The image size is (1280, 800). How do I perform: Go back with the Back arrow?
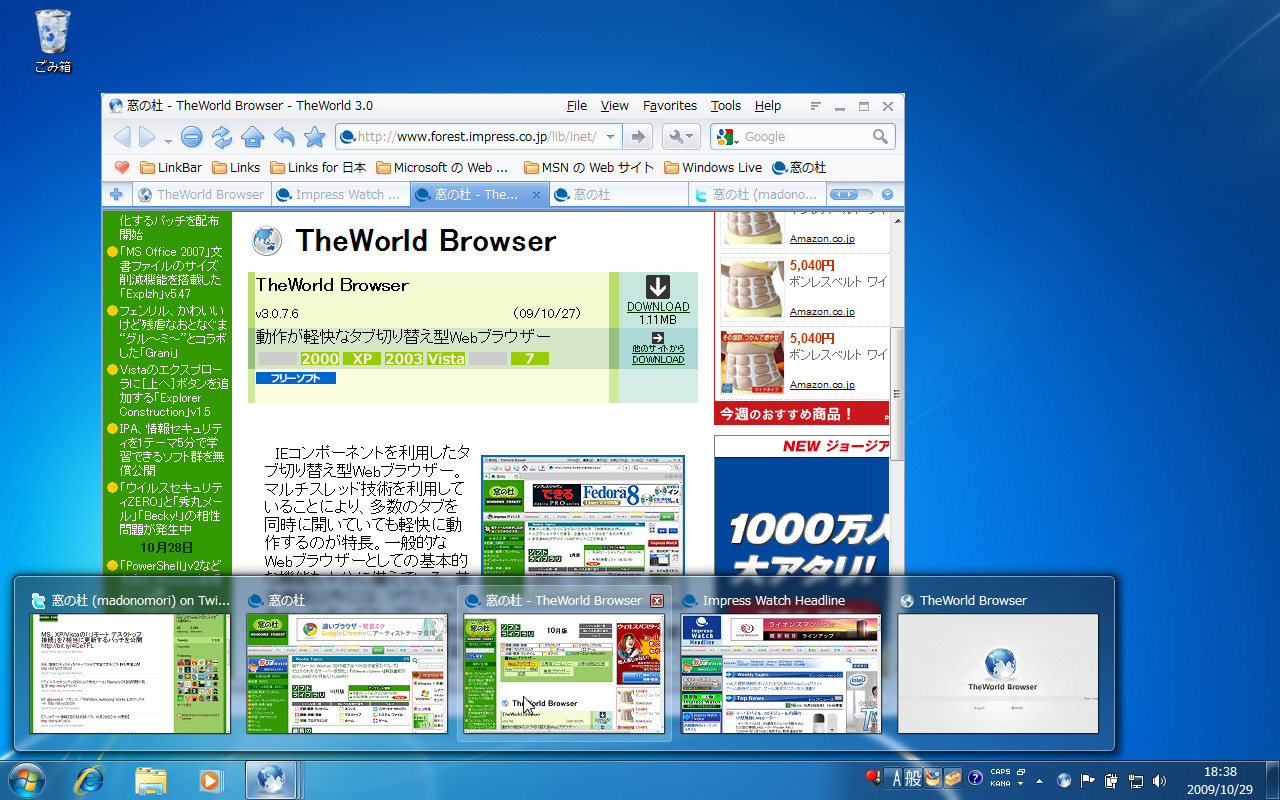[122, 137]
